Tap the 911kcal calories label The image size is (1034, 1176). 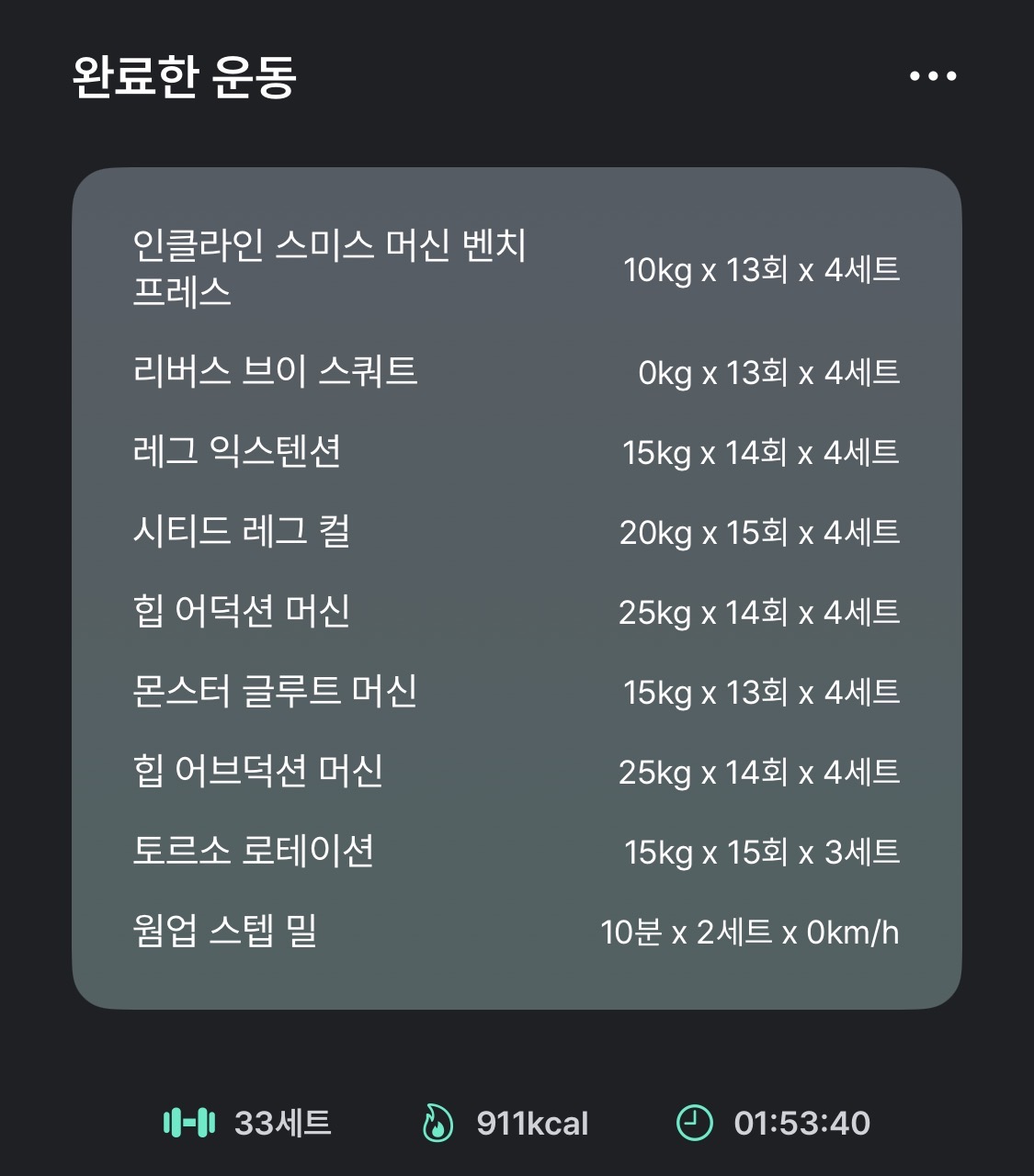532,1123
